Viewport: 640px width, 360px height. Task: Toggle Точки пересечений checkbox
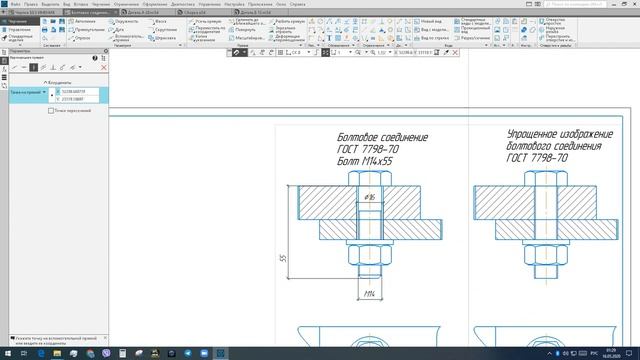(x=51, y=111)
